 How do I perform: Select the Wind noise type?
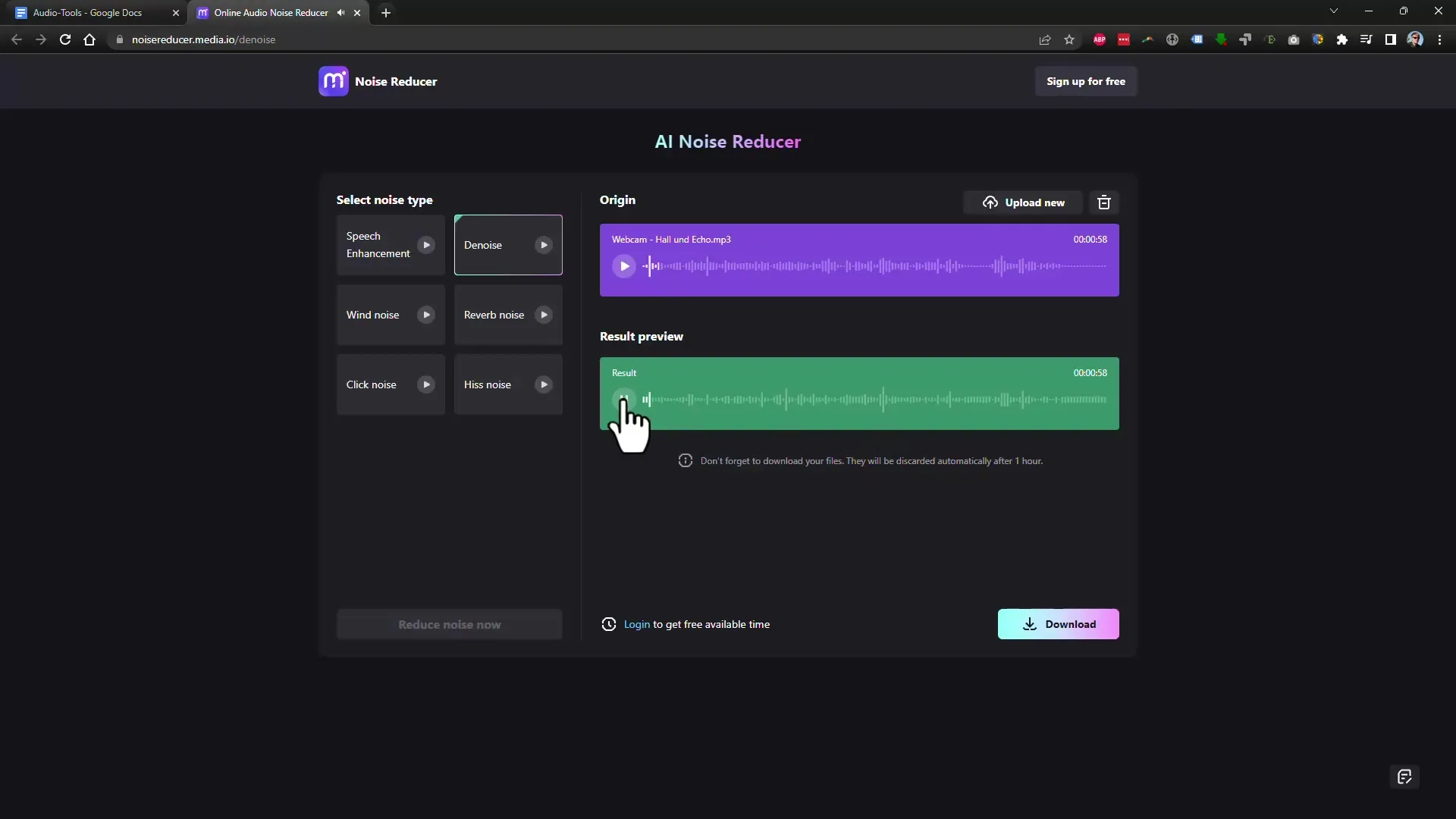pyautogui.click(x=389, y=314)
